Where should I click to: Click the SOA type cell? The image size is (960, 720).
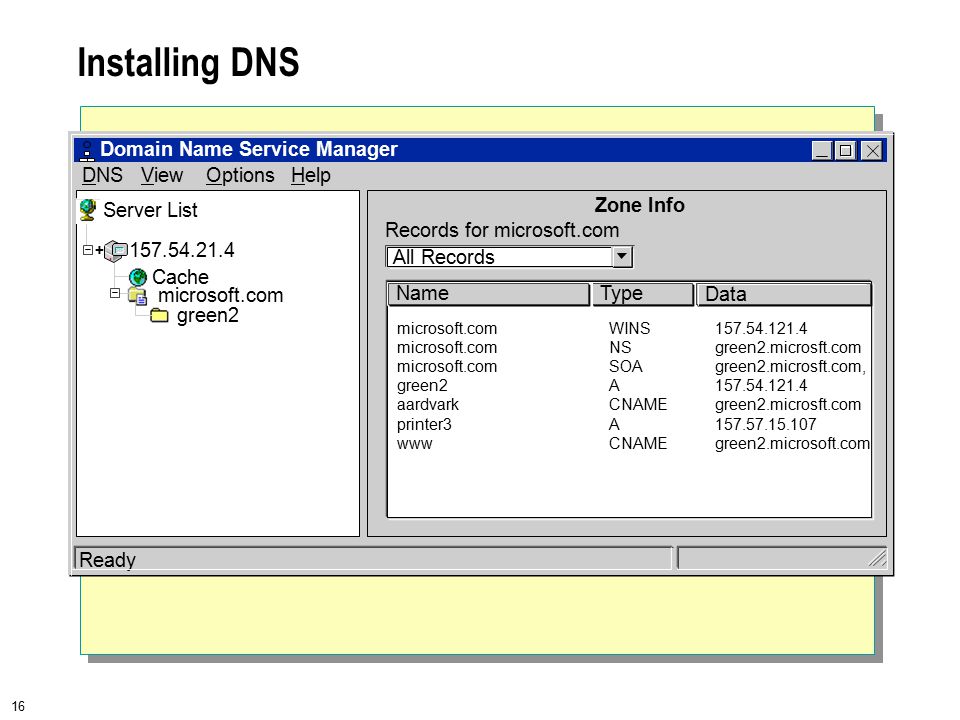(x=625, y=367)
